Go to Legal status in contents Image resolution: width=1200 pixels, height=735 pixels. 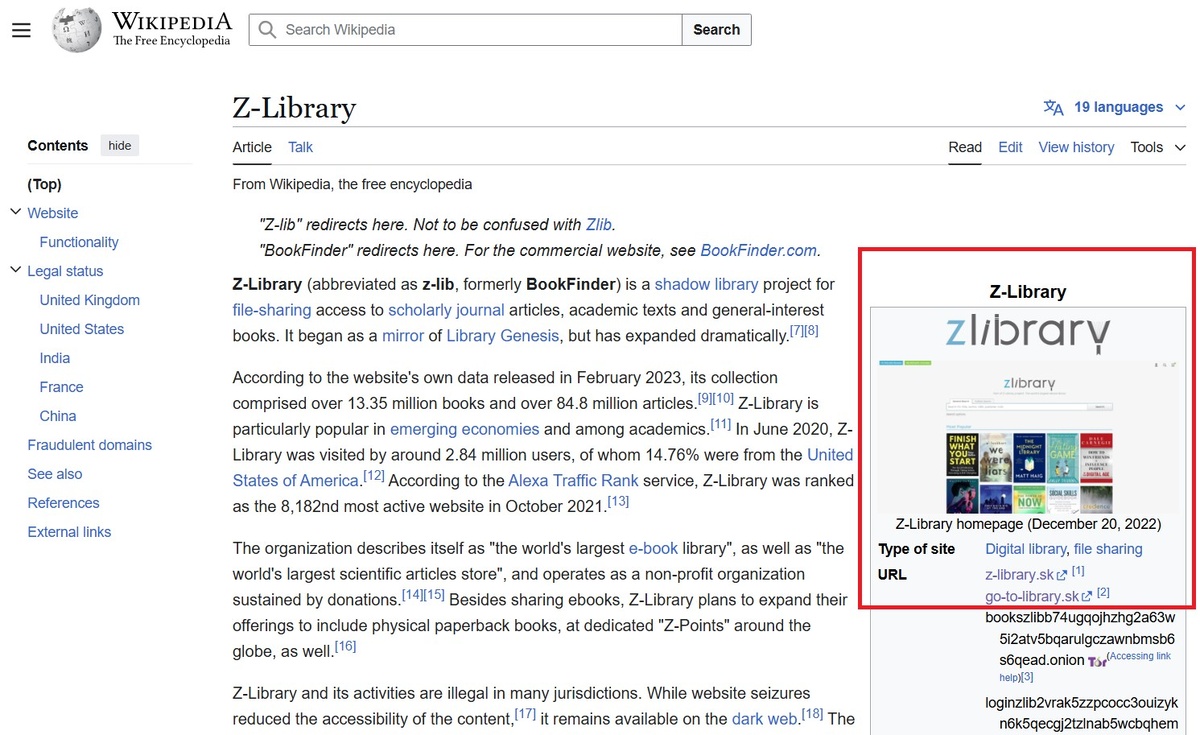tap(65, 271)
